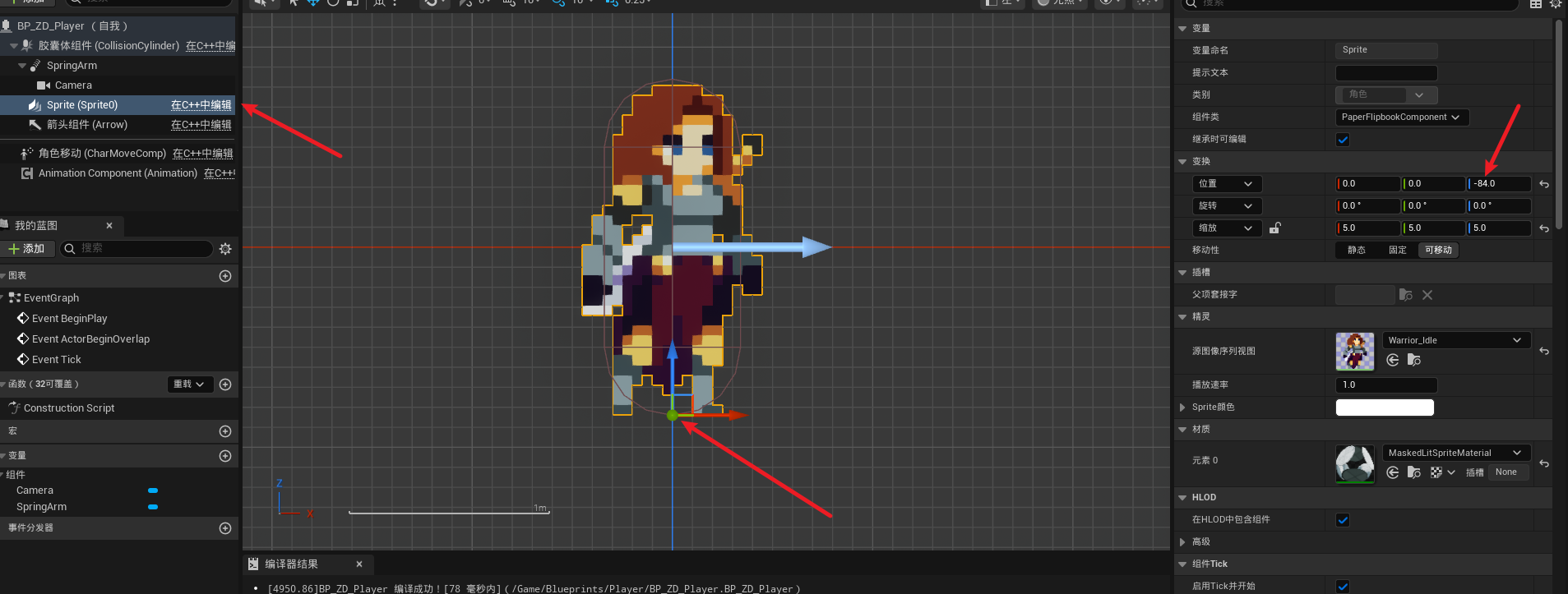Screen dimensions: 1568x594
Task: Use selected asset for the MaskedLitSpriteMaterial slot
Action: [1393, 472]
